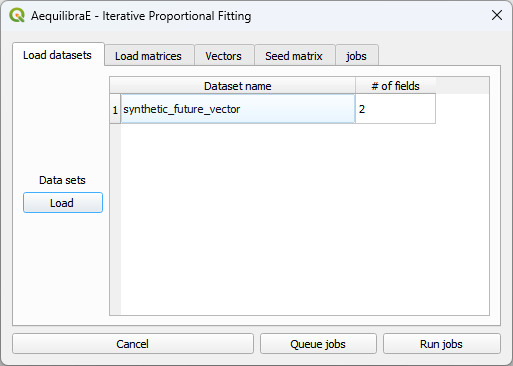The image size is (513, 366).
Task: Click the Queue jobs button
Action: [x=318, y=344]
